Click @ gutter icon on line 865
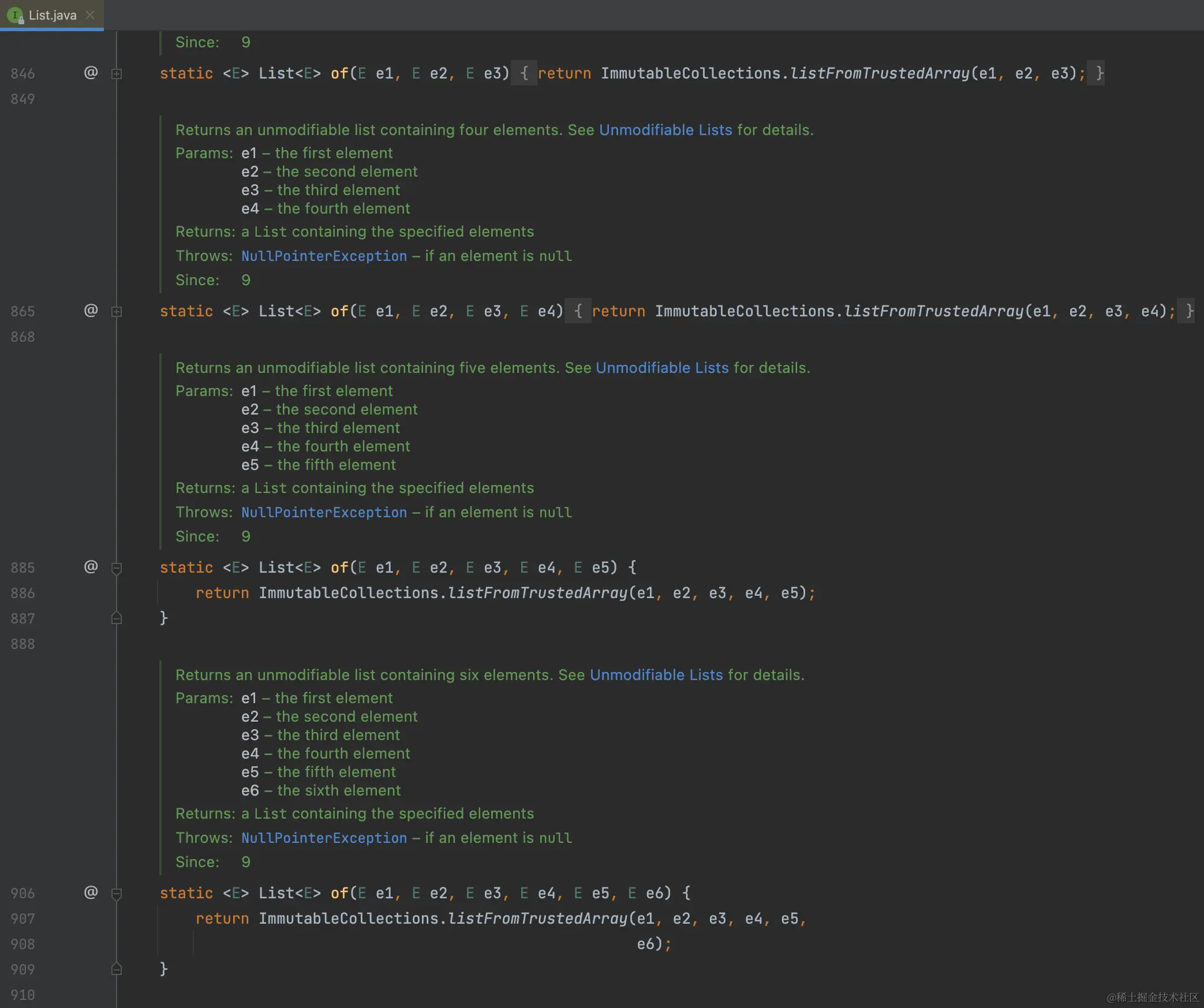1204x1008 pixels. [91, 311]
